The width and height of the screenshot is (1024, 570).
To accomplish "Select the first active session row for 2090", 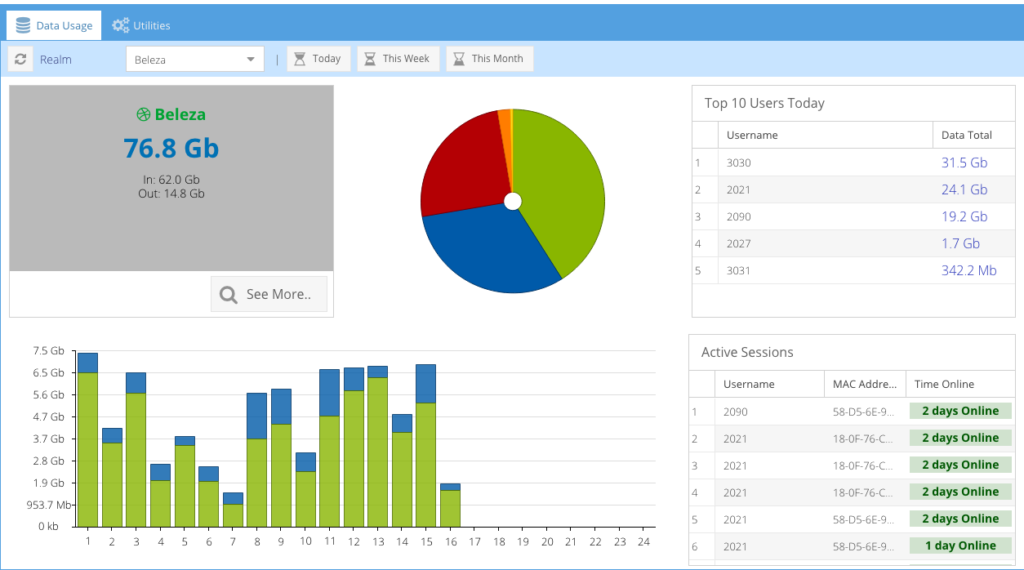I will pyautogui.click(x=736, y=411).
